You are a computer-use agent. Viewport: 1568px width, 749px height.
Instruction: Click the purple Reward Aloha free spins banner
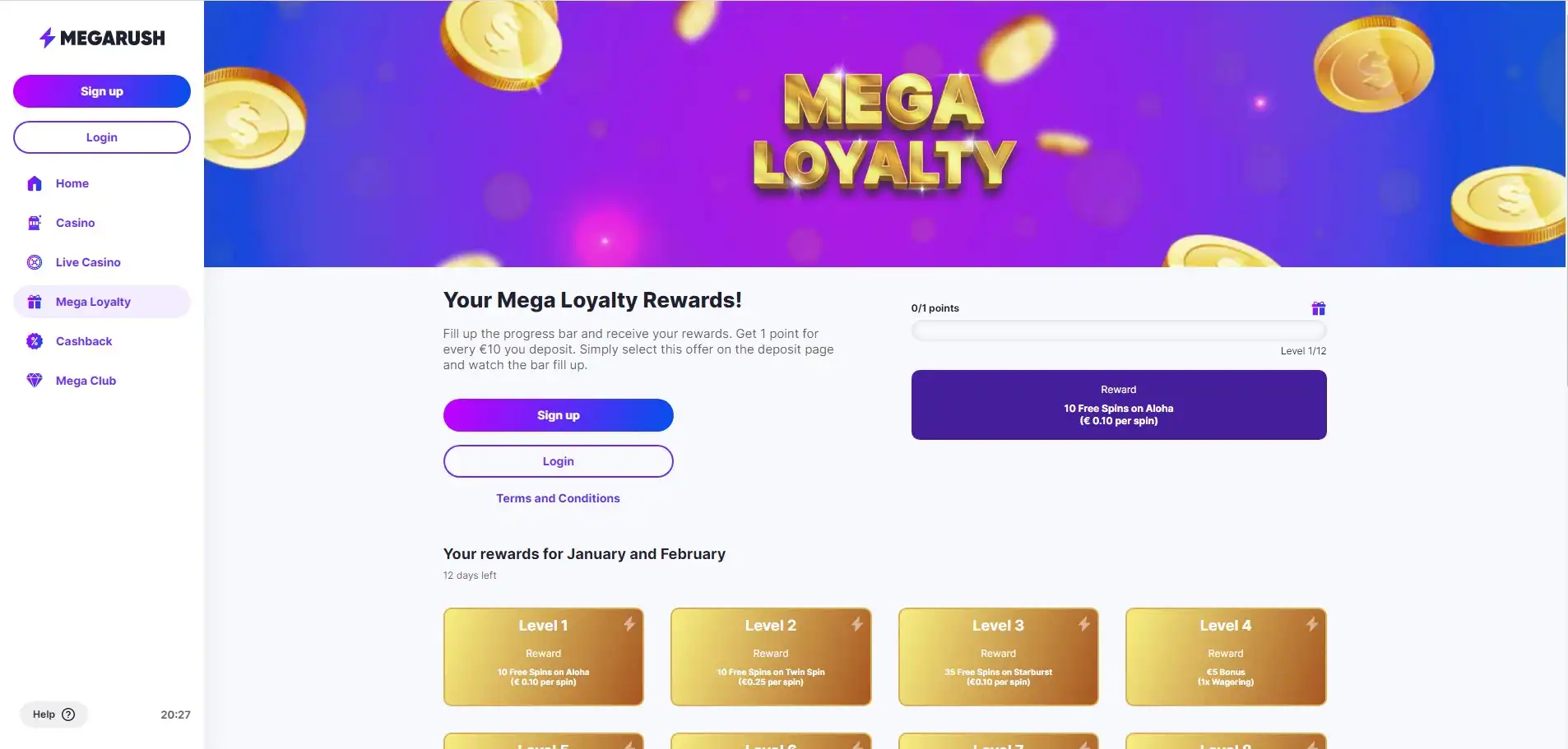(x=1118, y=405)
